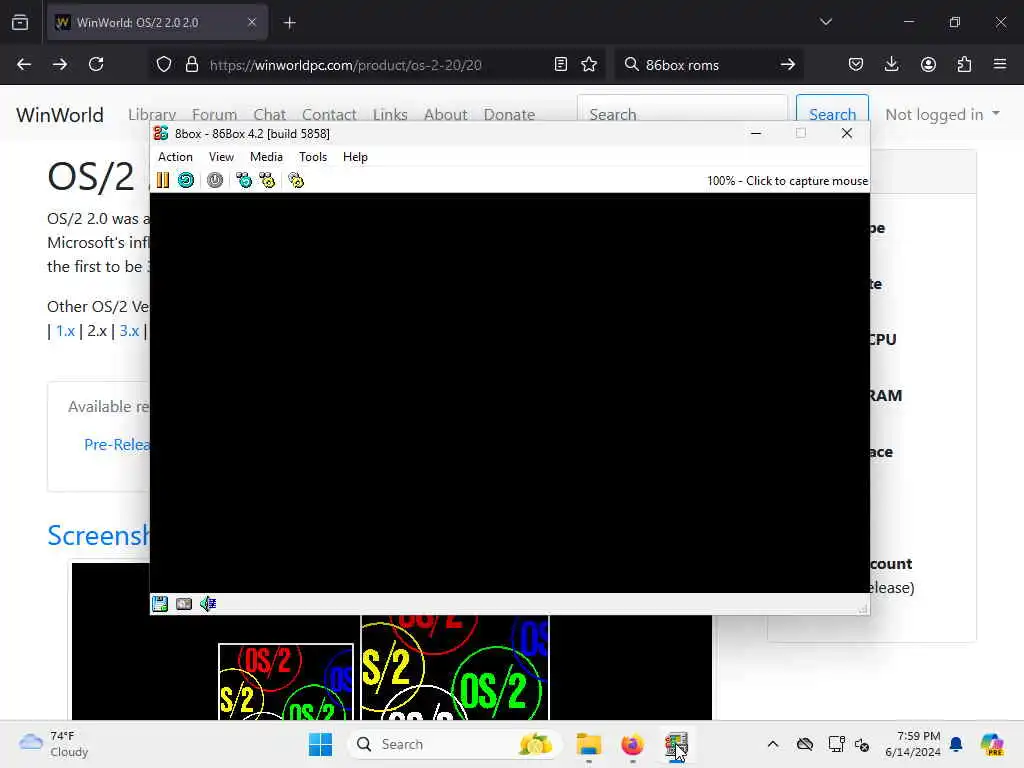Image resolution: width=1024 pixels, height=768 pixels.
Task: Toggle reader view icon in address bar
Action: pyautogui.click(x=560, y=65)
